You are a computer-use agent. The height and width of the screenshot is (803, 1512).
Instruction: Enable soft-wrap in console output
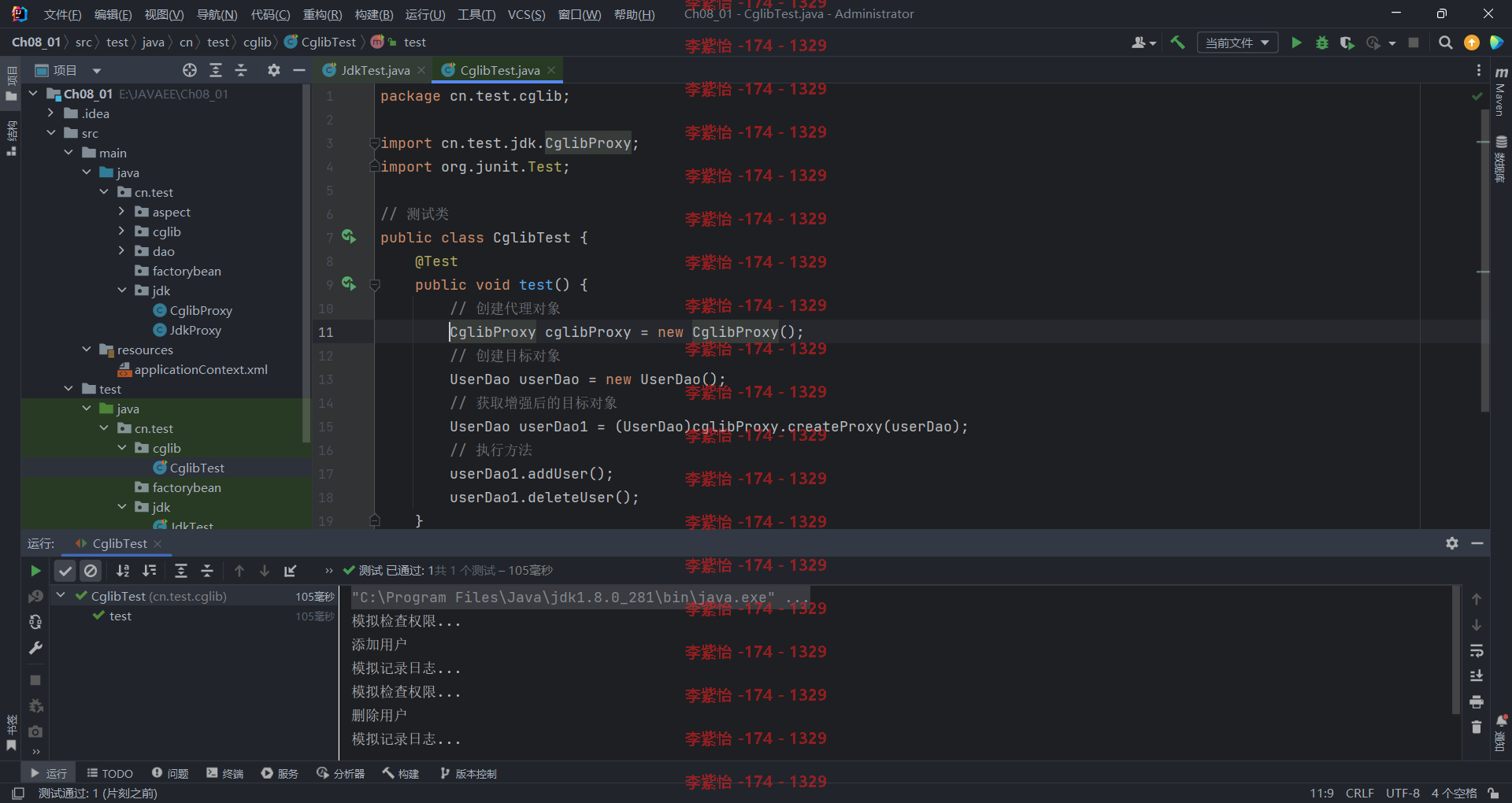point(1477,650)
